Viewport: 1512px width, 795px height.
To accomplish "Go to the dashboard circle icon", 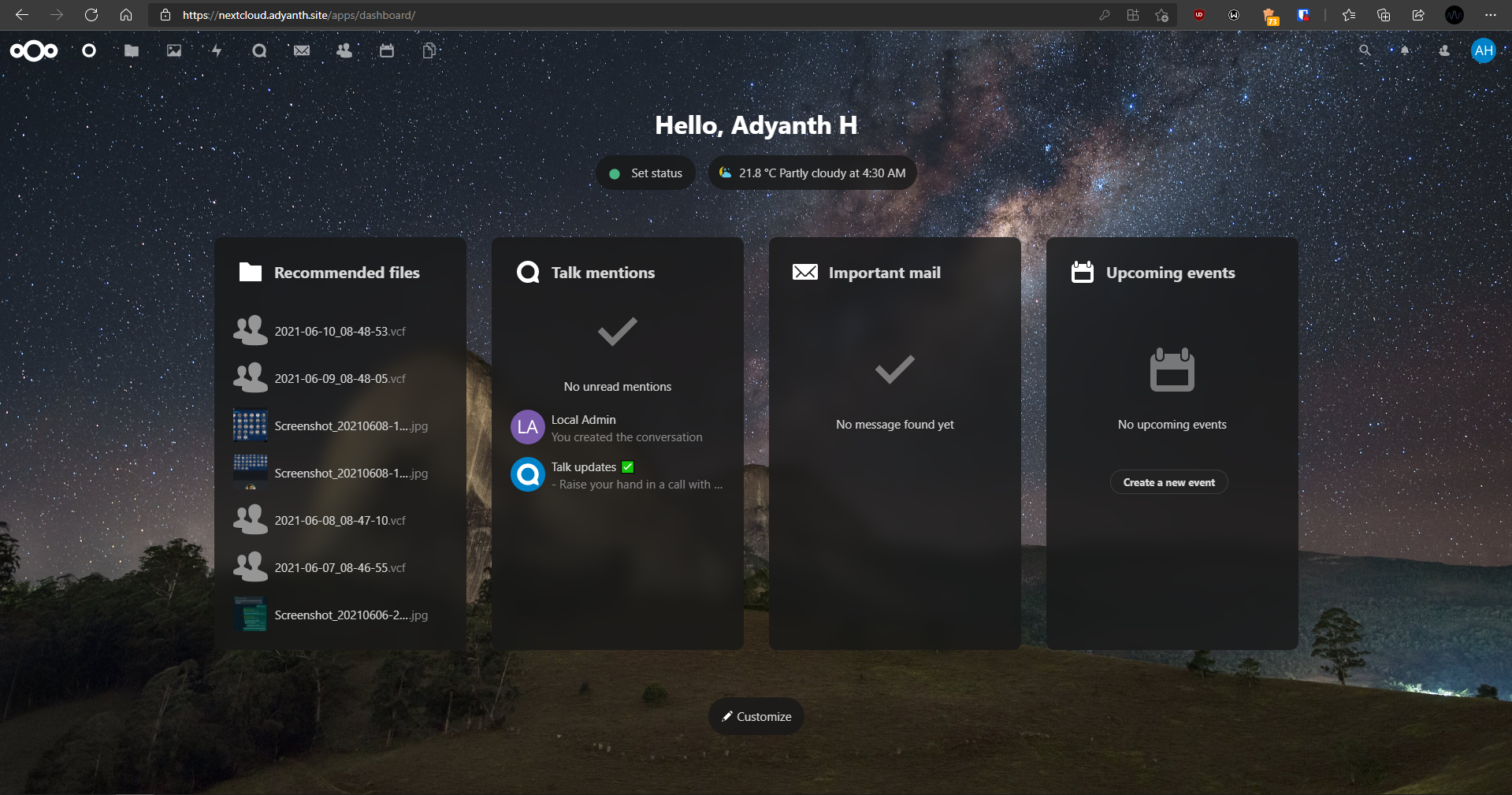I will click(x=89, y=51).
